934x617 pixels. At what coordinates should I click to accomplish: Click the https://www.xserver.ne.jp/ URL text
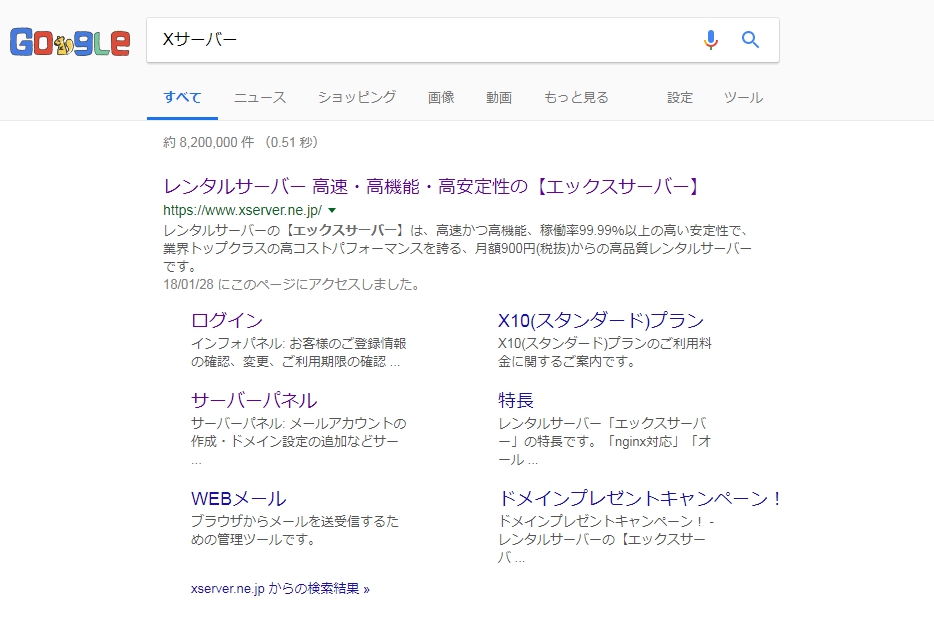pyautogui.click(x=242, y=210)
